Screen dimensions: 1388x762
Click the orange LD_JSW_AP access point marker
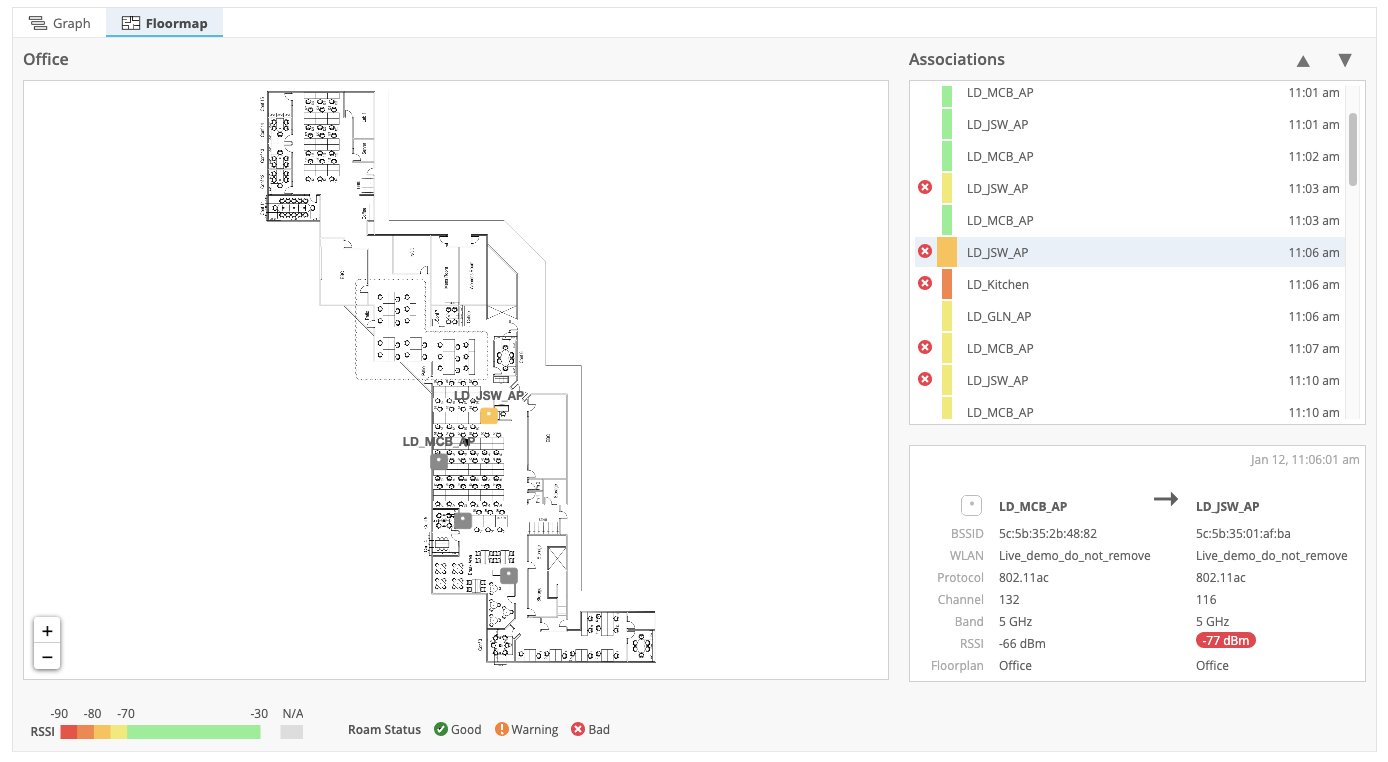point(489,416)
